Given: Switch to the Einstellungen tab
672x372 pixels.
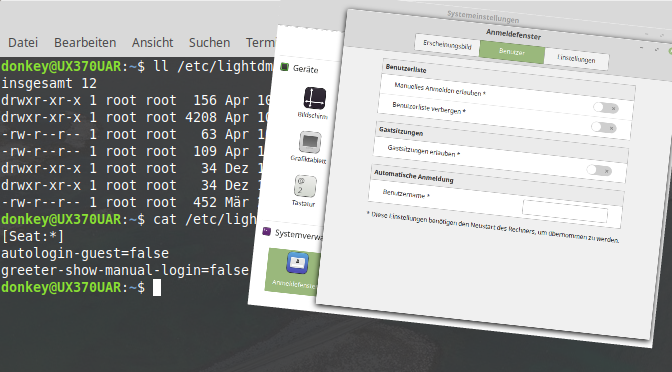Looking at the screenshot, I should [x=576, y=59].
